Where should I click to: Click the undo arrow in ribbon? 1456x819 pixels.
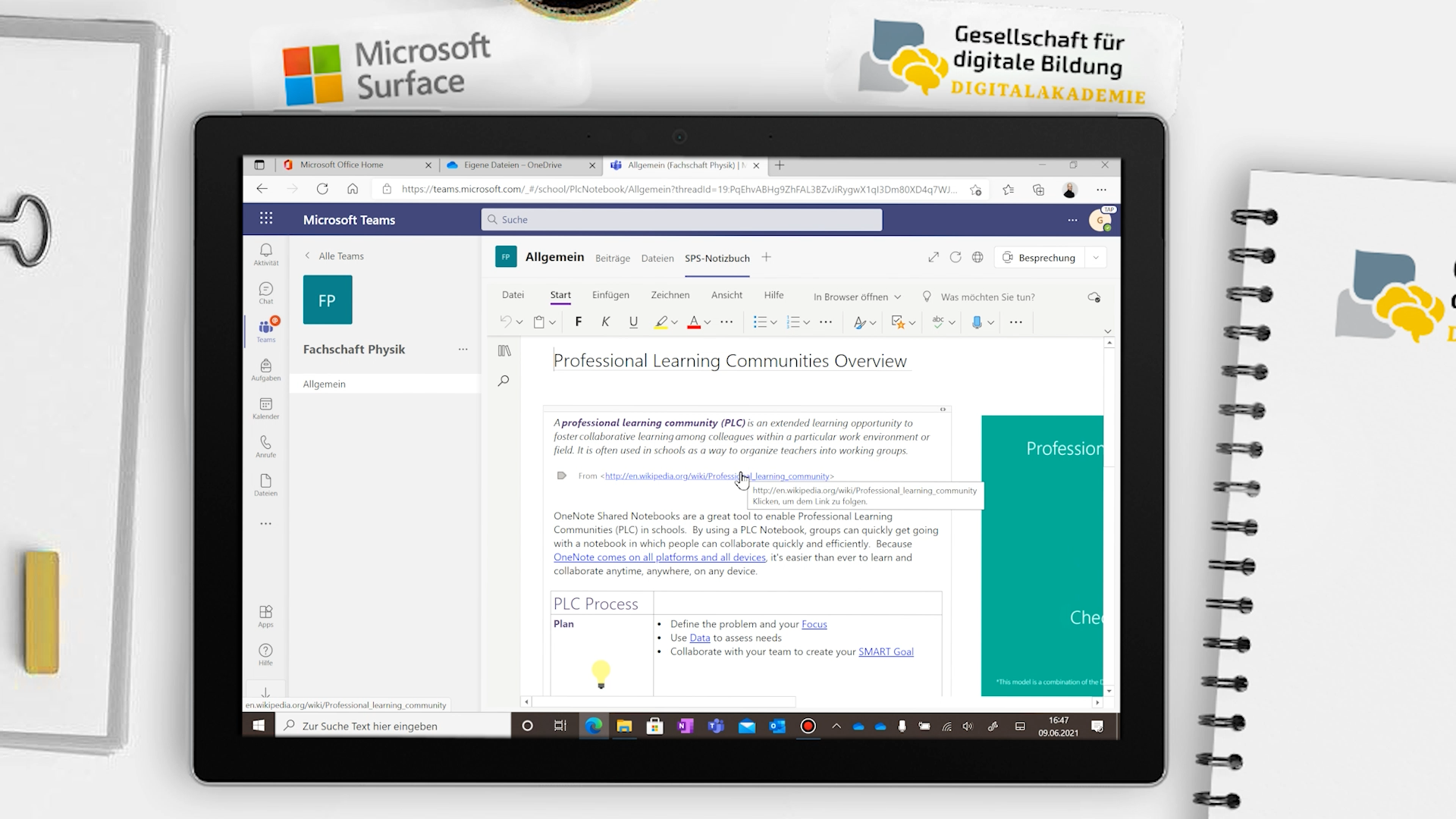coord(506,322)
